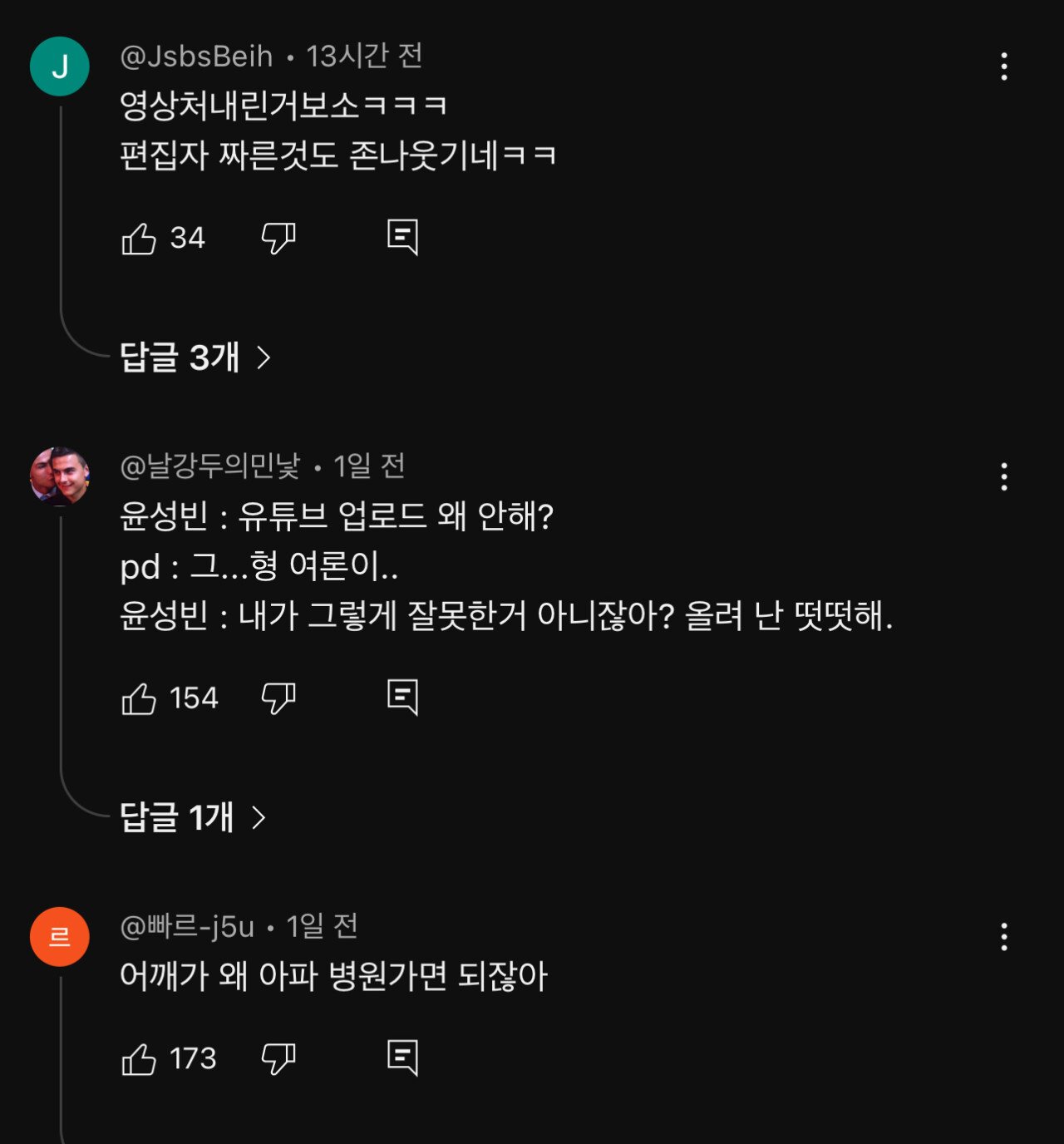The width and height of the screenshot is (1064, 1144).
Task: Dislike the @빠르-j5u comment
Action: (x=278, y=1059)
